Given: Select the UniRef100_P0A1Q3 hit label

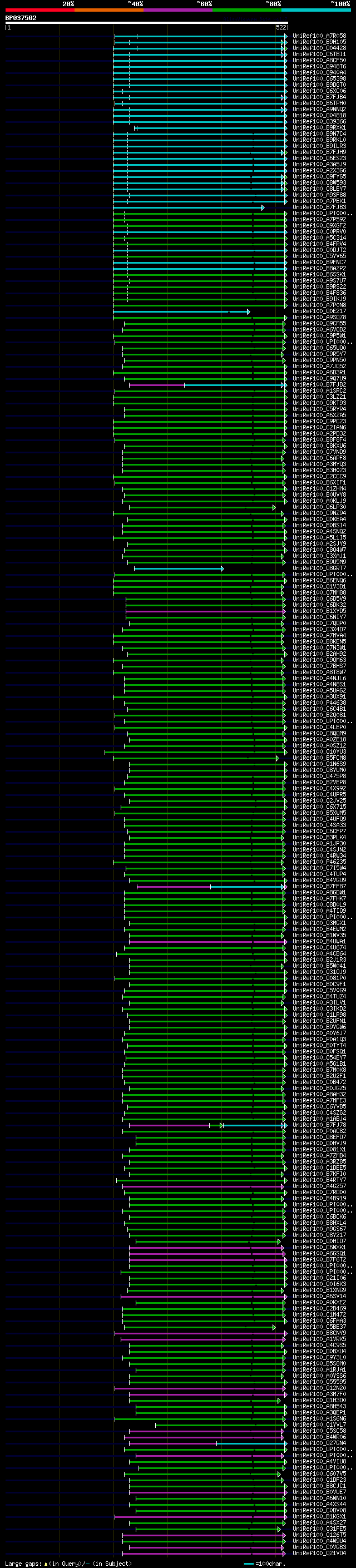Looking at the screenshot, I should click(319, 1040).
